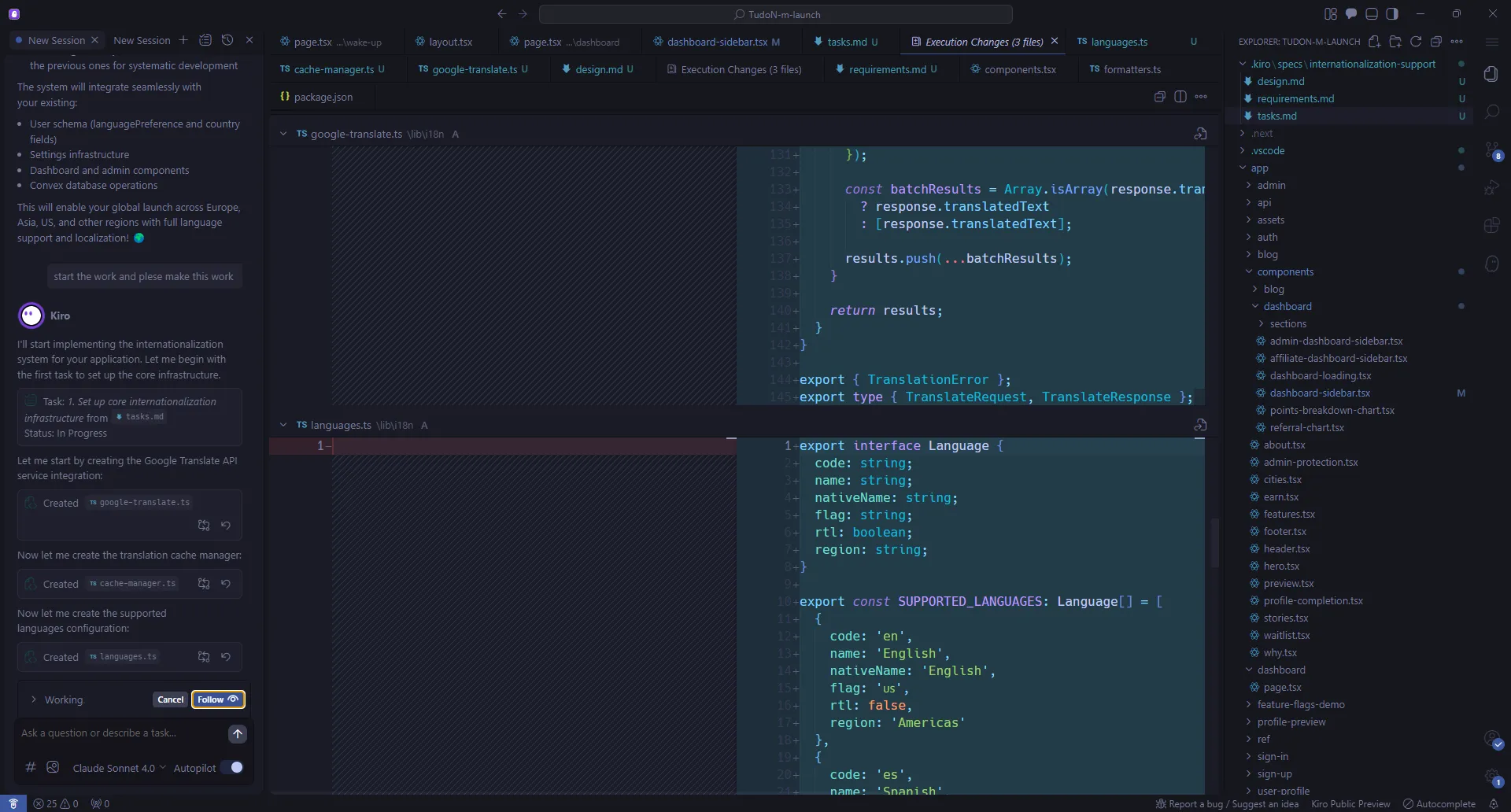Image resolution: width=1511 pixels, height=812 pixels.
Task: Collapse all diffs icon in editor toolbar
Action: tap(1159, 97)
